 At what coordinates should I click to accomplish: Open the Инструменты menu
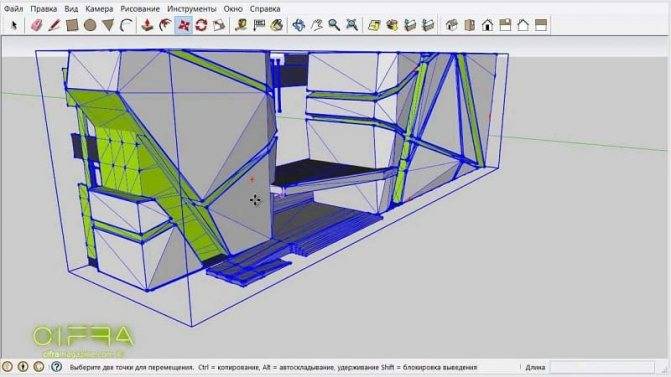[191, 9]
